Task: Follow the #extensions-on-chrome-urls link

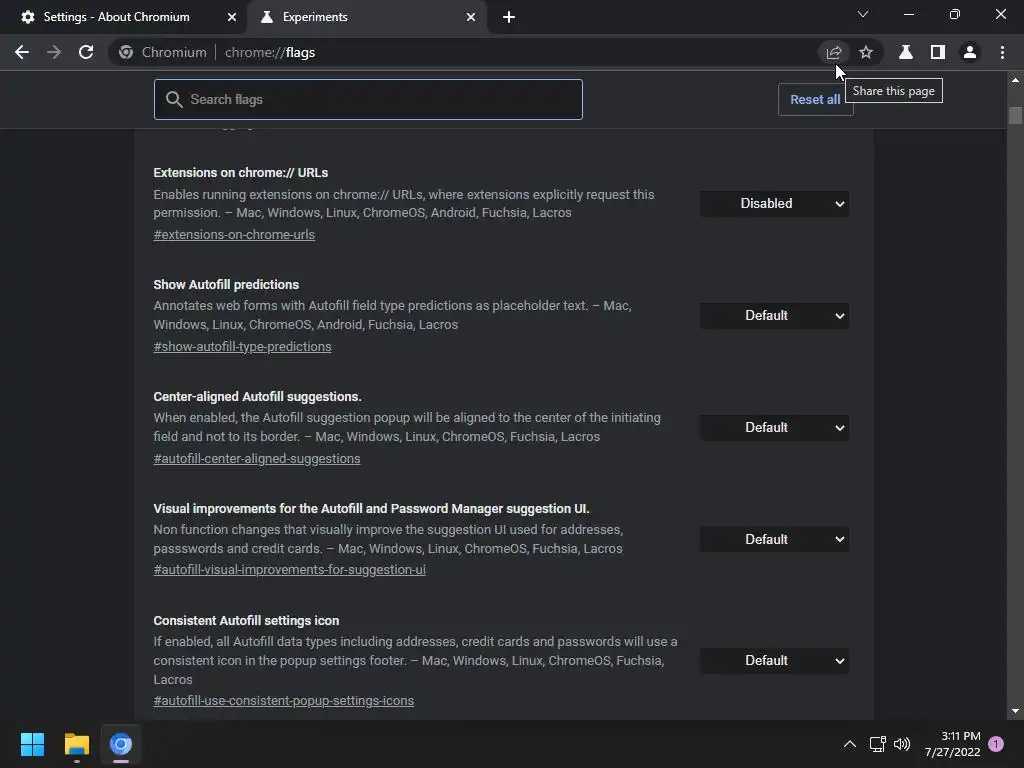Action: click(x=234, y=234)
